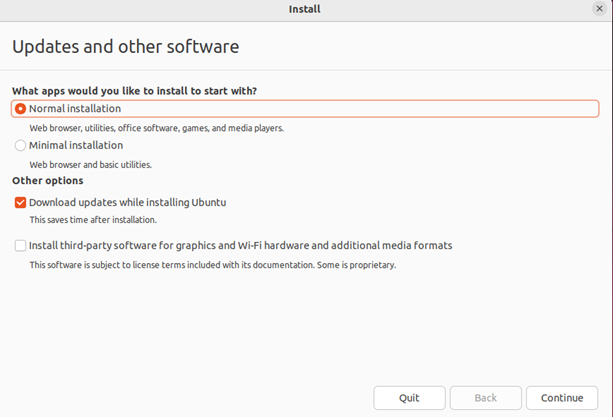Enable the third-party software checkbox box
Viewport: 613px width, 417px height.
pos(21,246)
